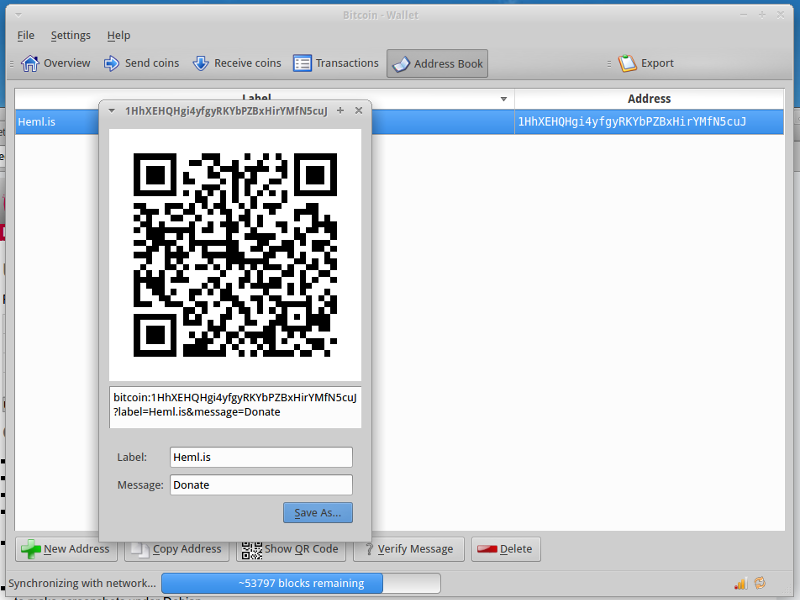This screenshot has height=600, width=800.
Task: Open the Receive coins page
Action: click(237, 63)
